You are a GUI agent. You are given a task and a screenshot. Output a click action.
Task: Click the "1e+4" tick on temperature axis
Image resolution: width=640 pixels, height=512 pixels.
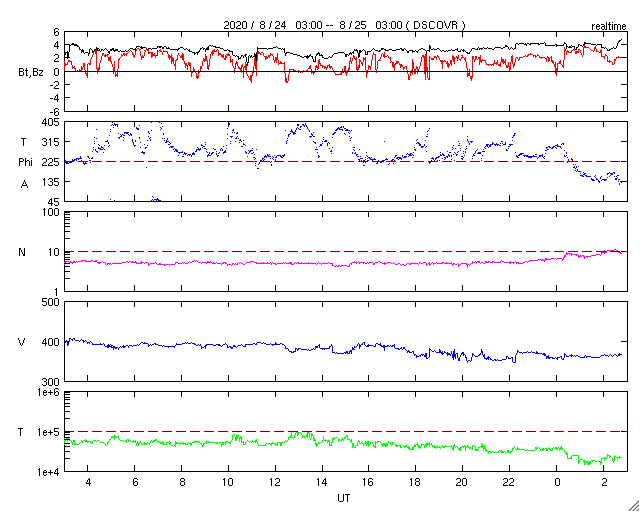point(45,472)
